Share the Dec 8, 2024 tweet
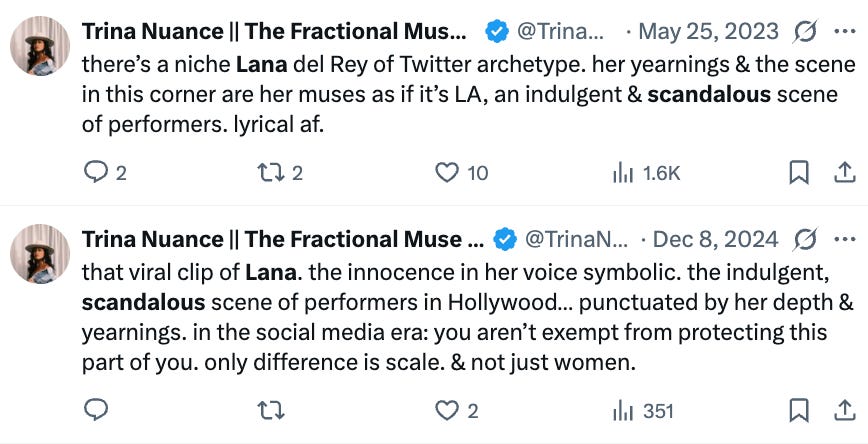868x444 pixels. 841,410
